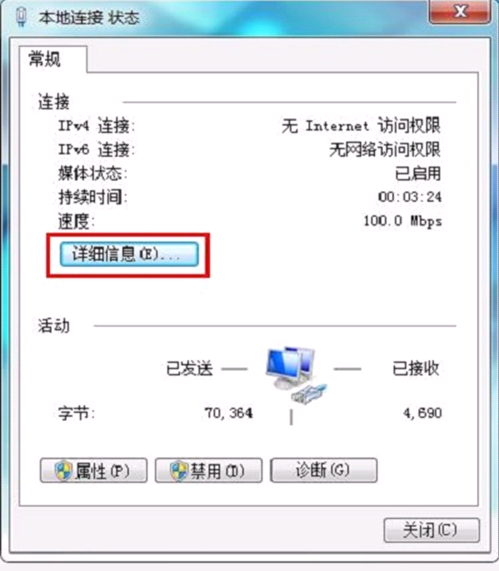Open the 属性(P) properties dialog
Image resolution: width=499 pixels, height=571 pixels.
(x=94, y=470)
